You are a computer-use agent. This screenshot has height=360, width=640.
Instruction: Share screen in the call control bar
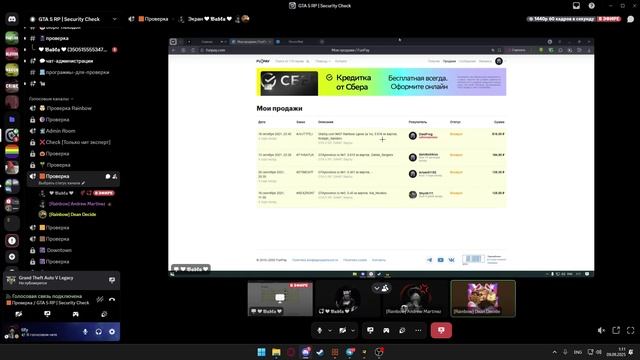pos(370,330)
